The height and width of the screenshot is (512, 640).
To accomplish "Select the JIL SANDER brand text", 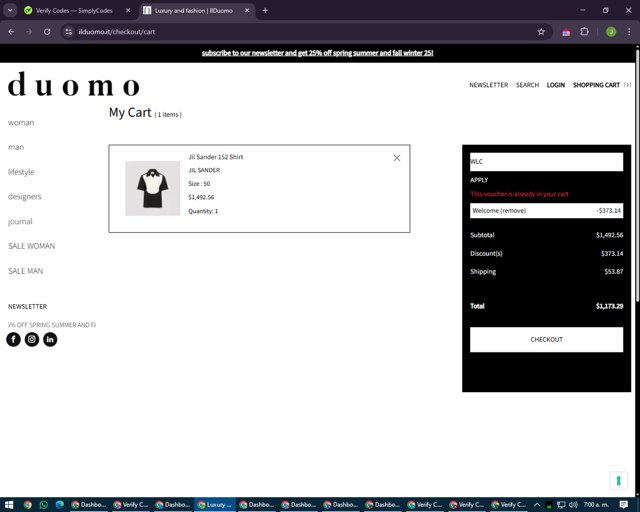I will click(204, 170).
